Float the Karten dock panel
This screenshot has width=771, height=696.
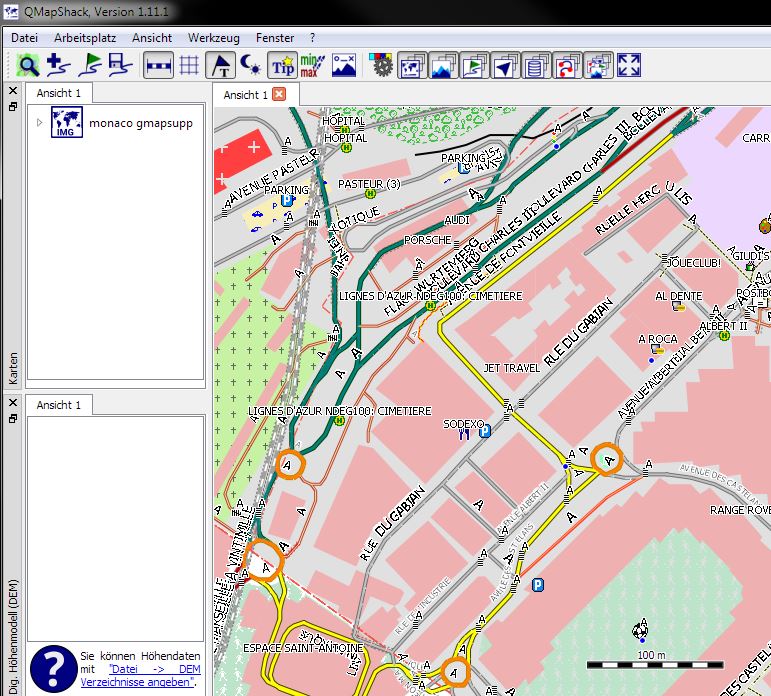pos(13,106)
